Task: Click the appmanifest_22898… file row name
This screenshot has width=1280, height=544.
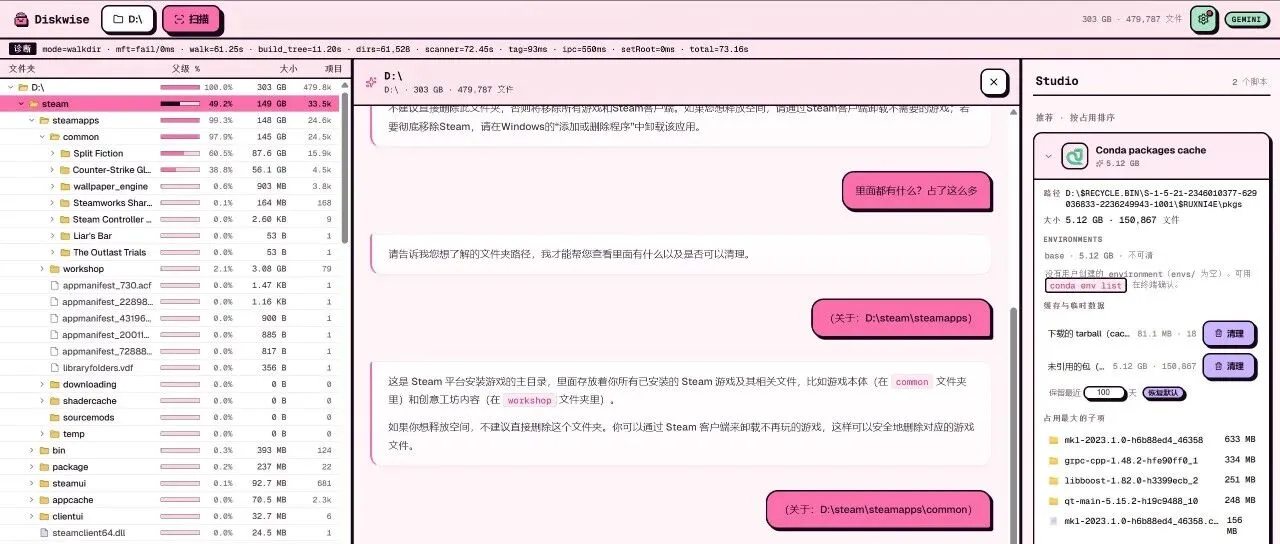Action: [106, 301]
